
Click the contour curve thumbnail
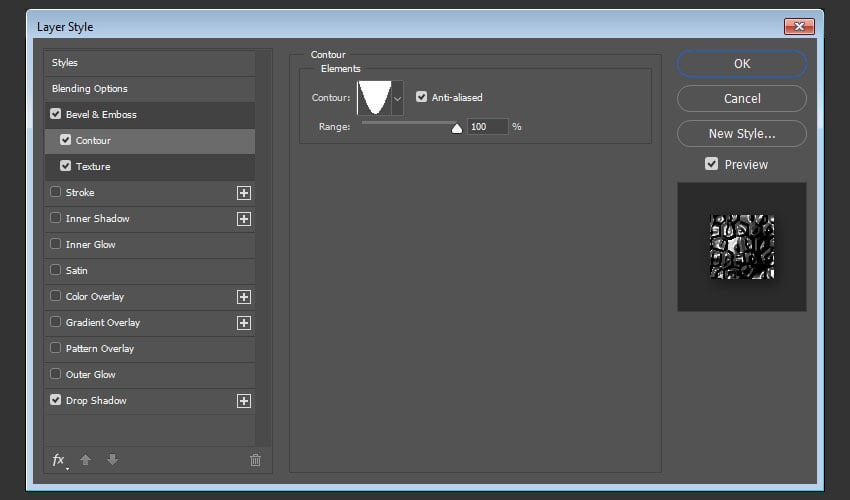pyautogui.click(x=374, y=98)
